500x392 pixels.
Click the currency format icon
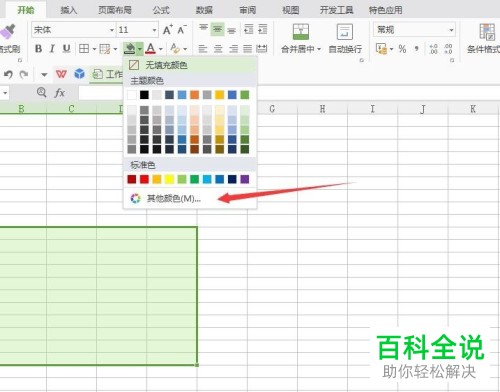[381, 49]
